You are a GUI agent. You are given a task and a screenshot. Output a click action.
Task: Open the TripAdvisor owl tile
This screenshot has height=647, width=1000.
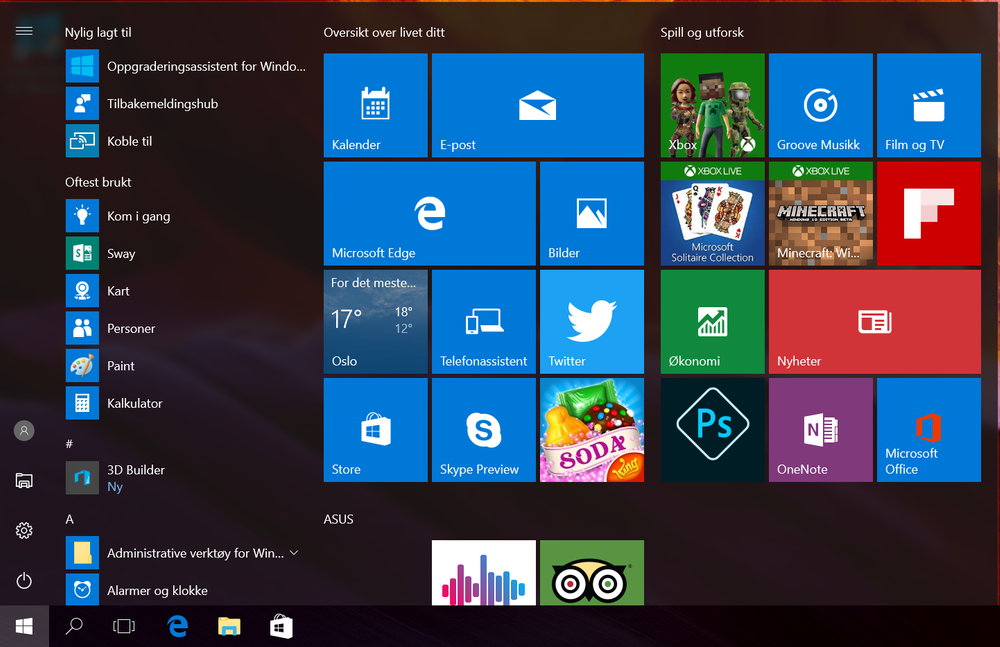pyautogui.click(x=592, y=572)
